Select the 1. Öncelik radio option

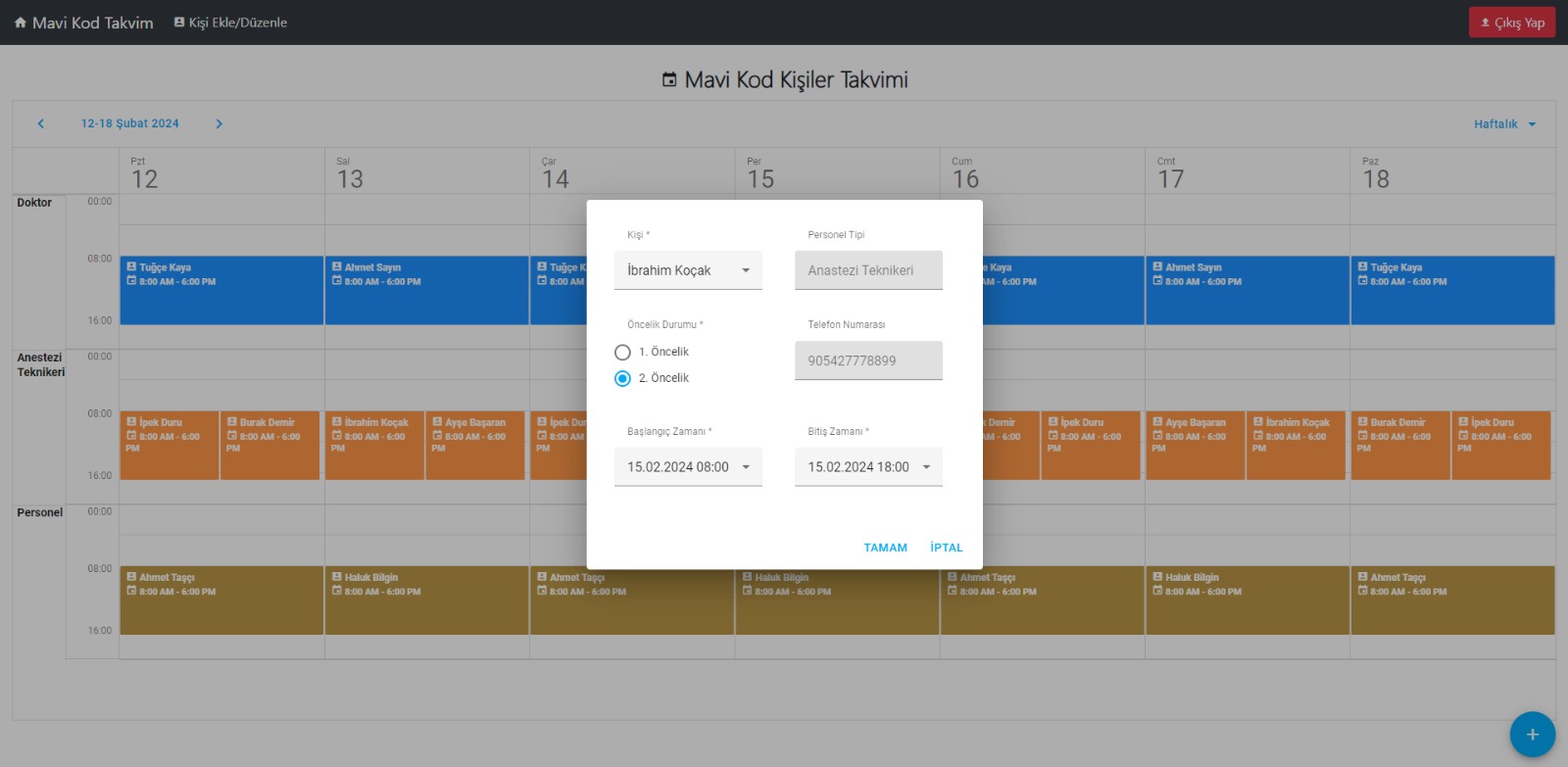[x=622, y=353]
